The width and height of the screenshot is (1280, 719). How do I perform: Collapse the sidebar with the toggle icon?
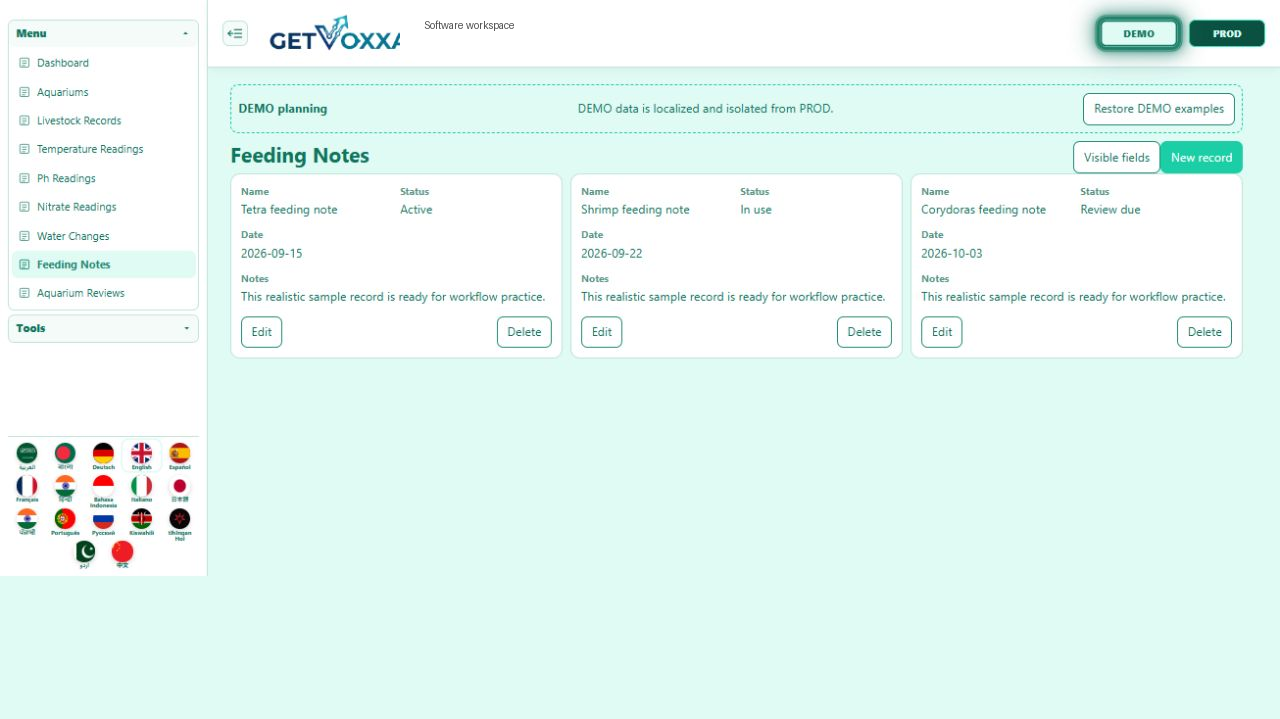tap(235, 33)
